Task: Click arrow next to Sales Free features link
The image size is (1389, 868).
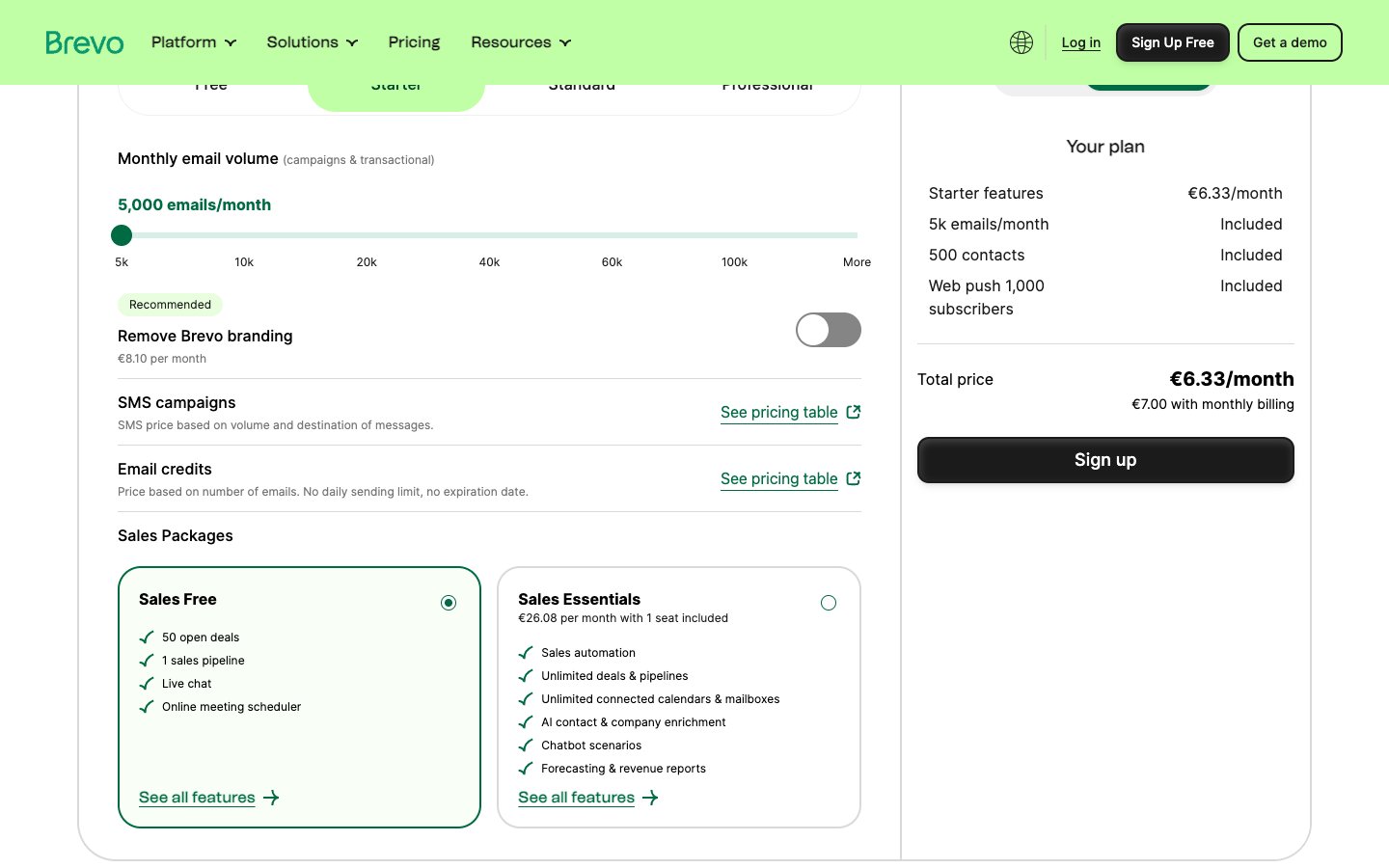Action: tap(271, 798)
